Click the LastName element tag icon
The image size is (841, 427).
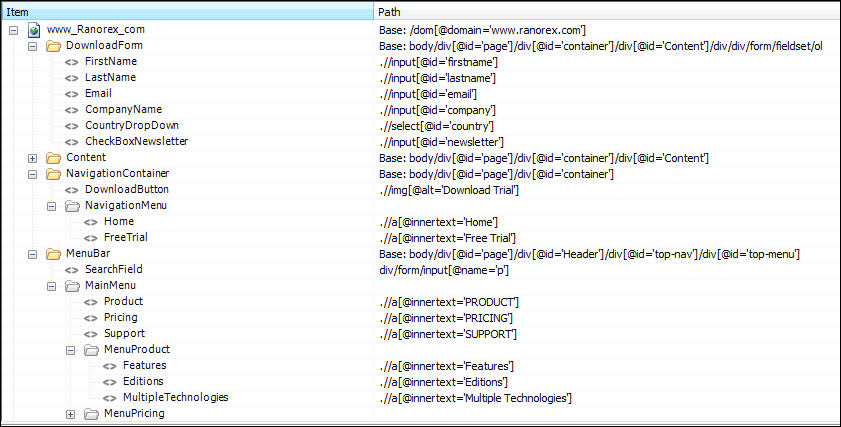click(71, 78)
